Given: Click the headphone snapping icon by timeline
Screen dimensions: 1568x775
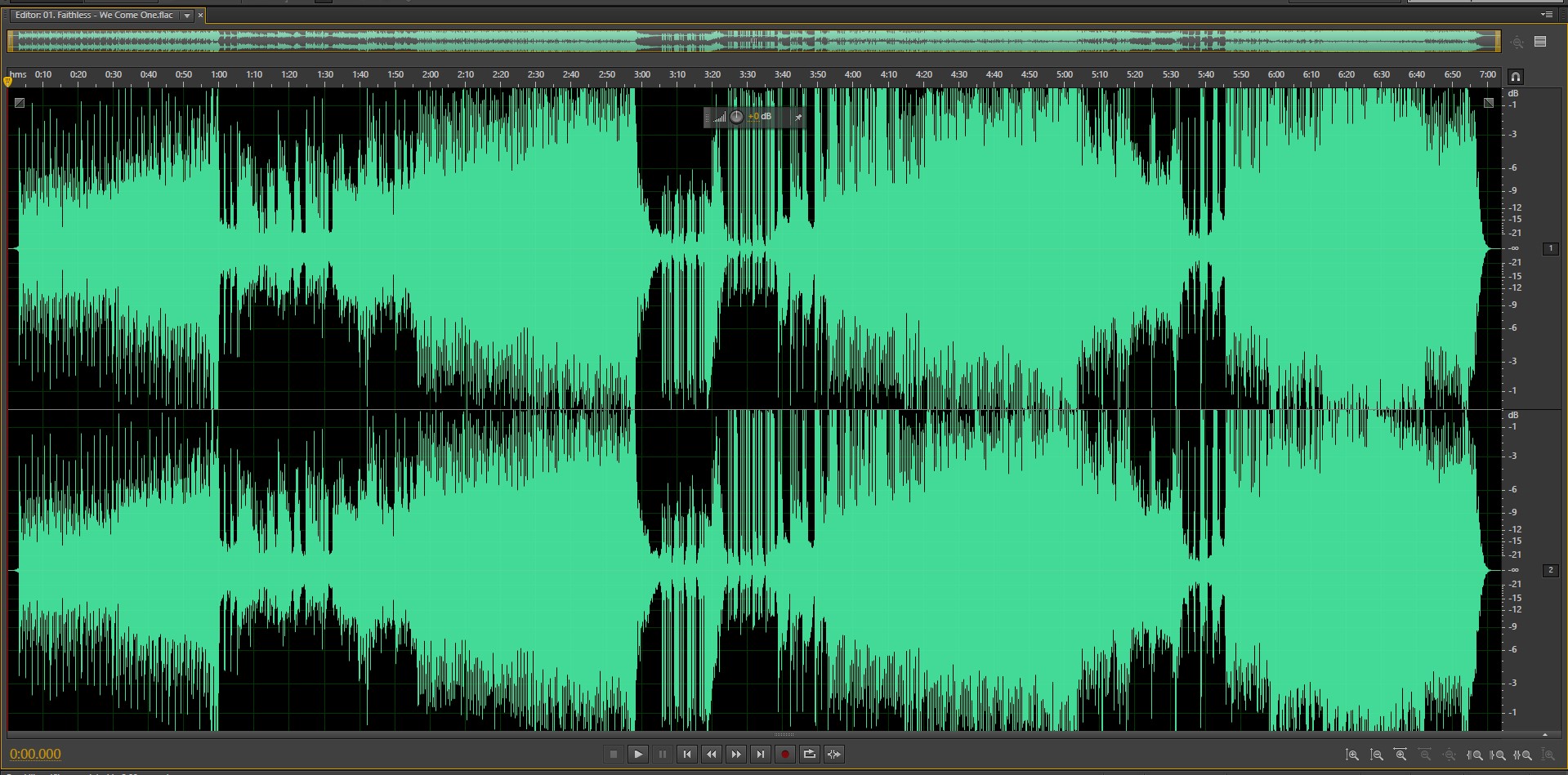Looking at the screenshot, I should 1515,77.
